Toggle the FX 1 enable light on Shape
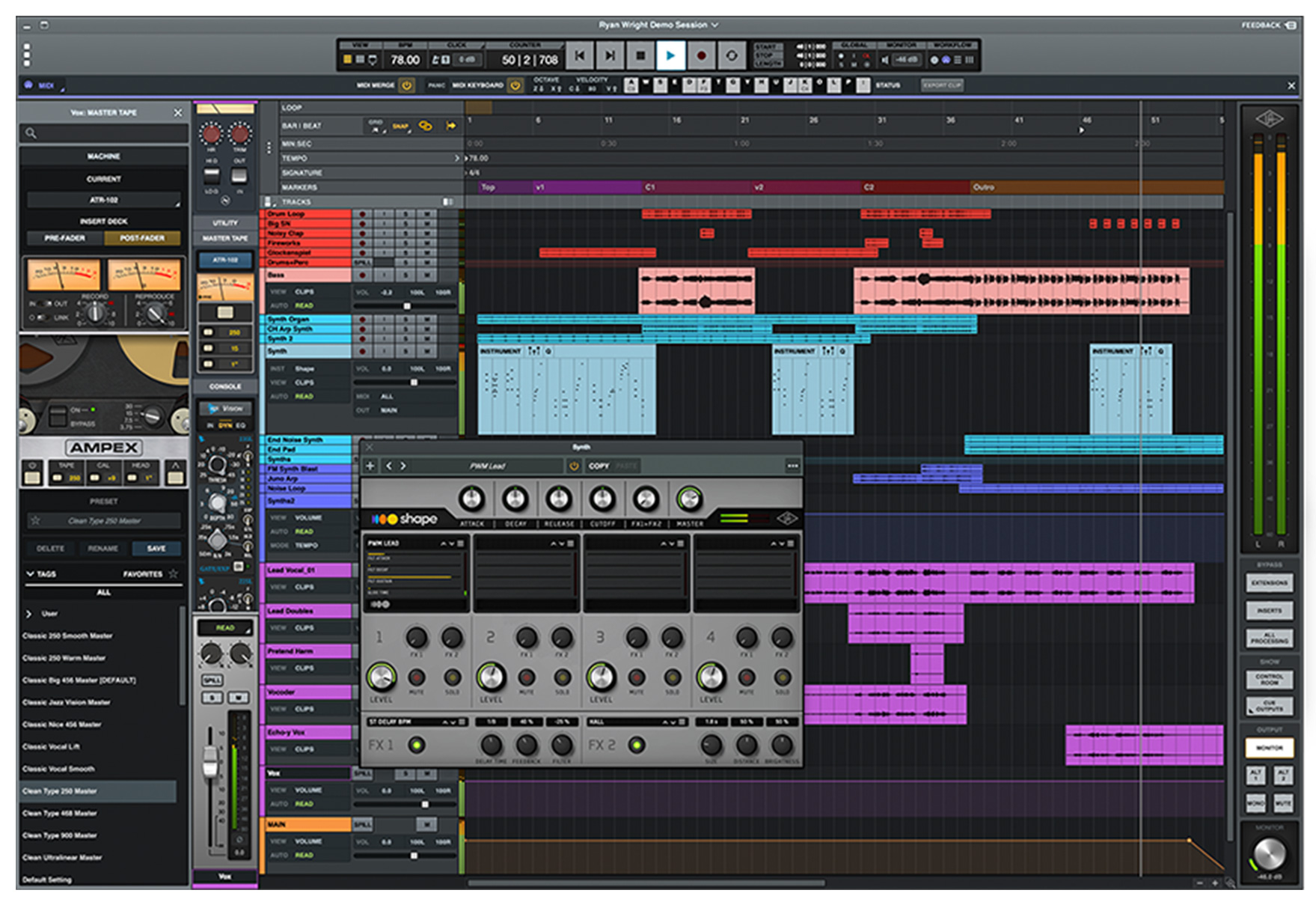This screenshot has height=899, width=1316. (x=417, y=745)
